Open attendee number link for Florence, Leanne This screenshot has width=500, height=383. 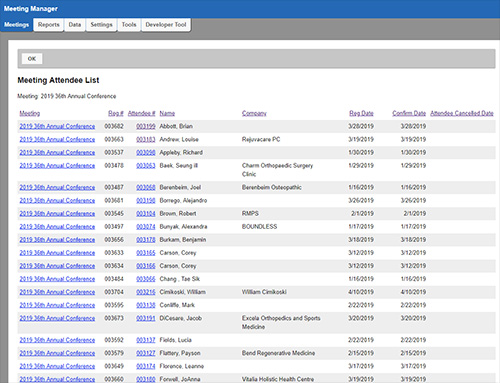pos(146,366)
